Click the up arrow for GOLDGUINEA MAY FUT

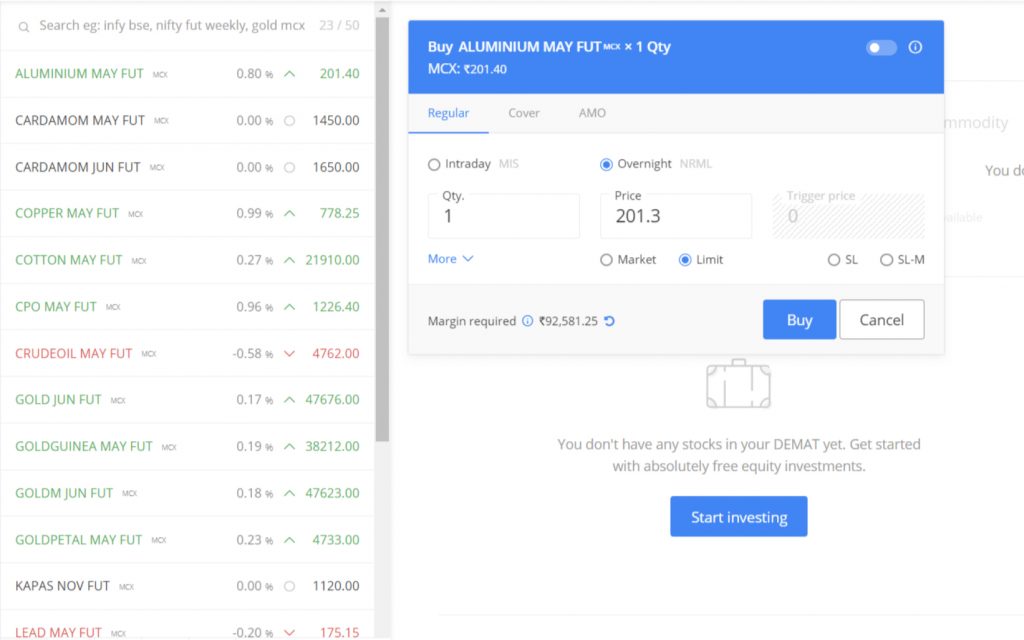(x=289, y=447)
